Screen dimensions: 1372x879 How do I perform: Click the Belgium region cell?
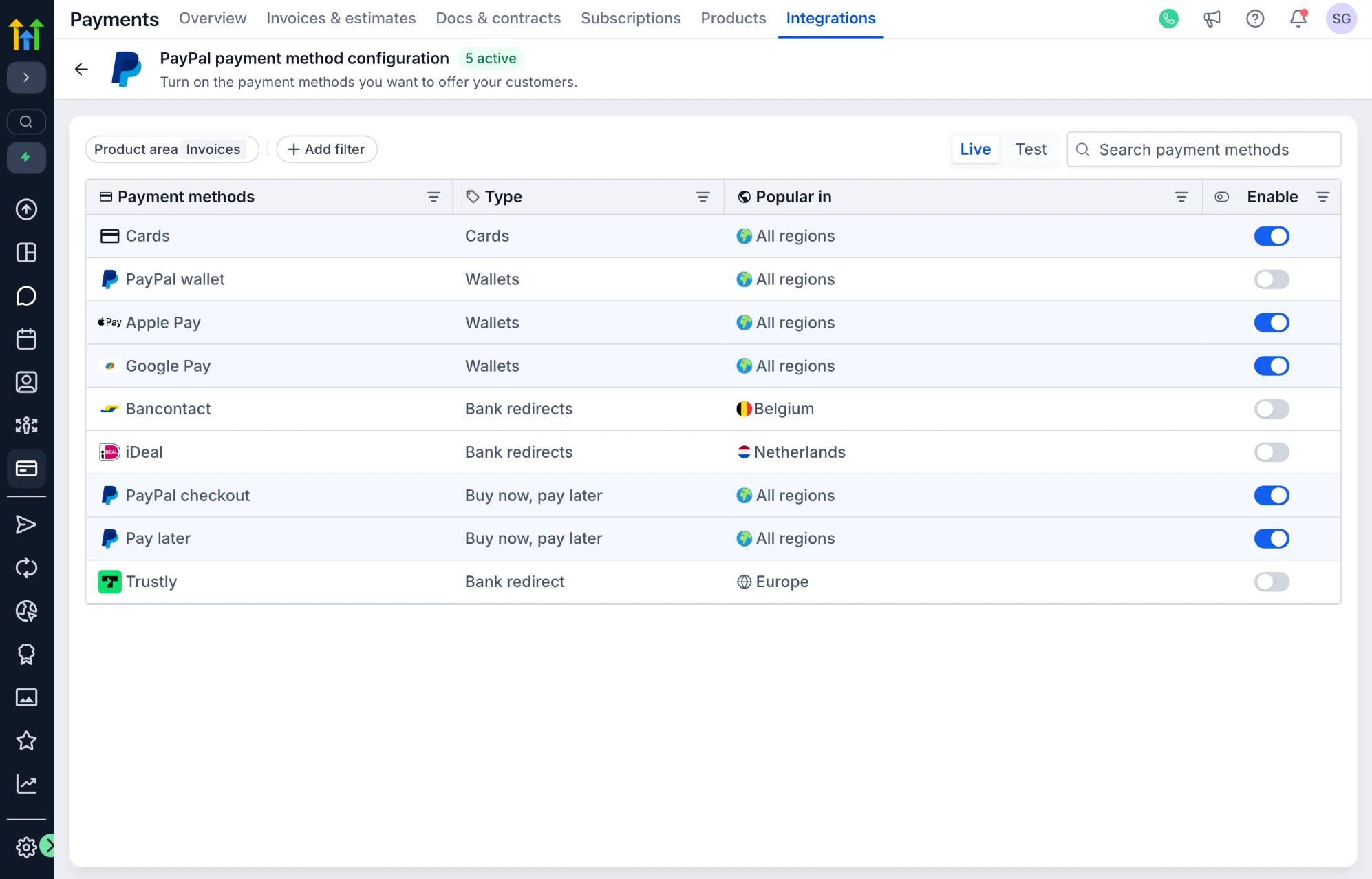tap(775, 409)
